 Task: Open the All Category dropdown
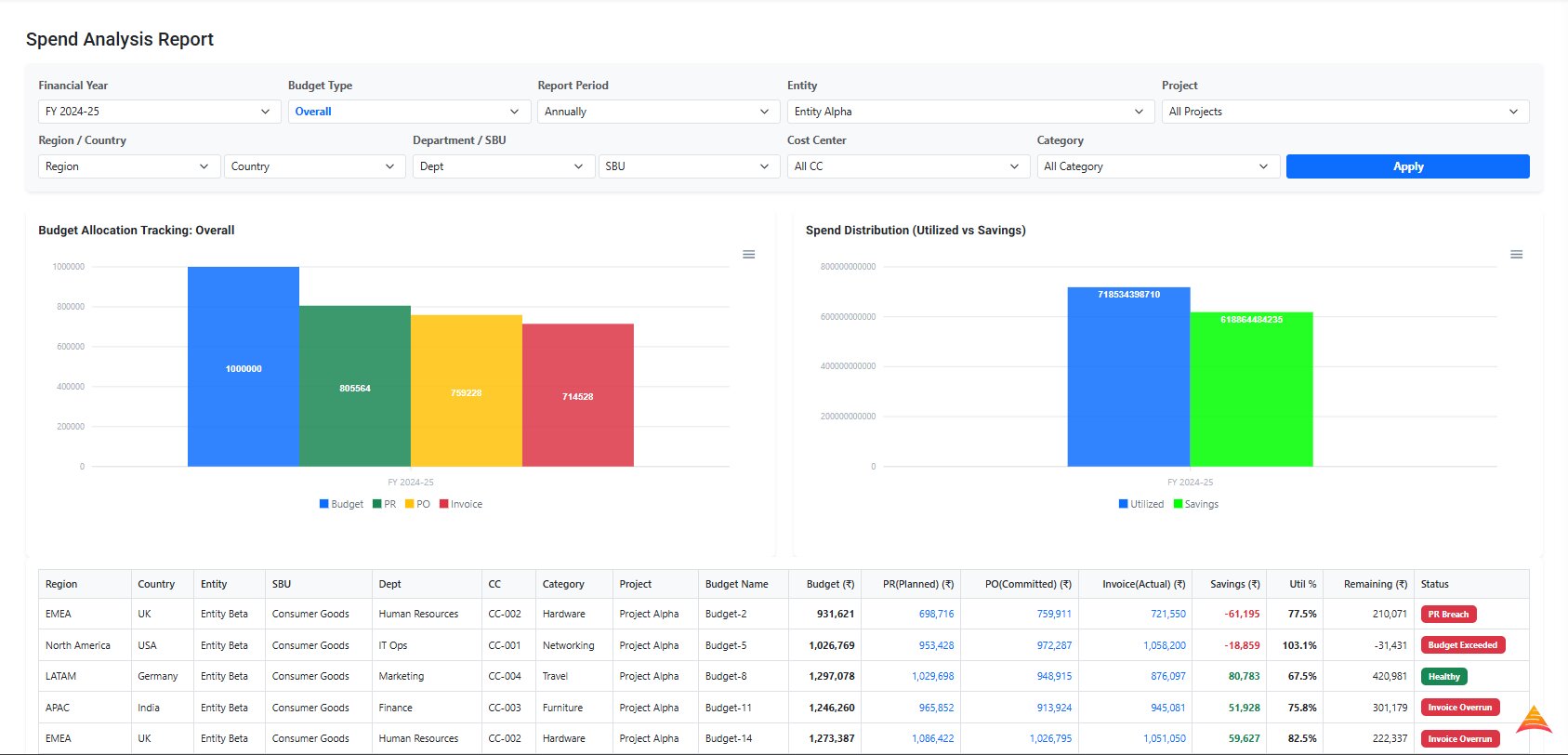[x=1156, y=166]
